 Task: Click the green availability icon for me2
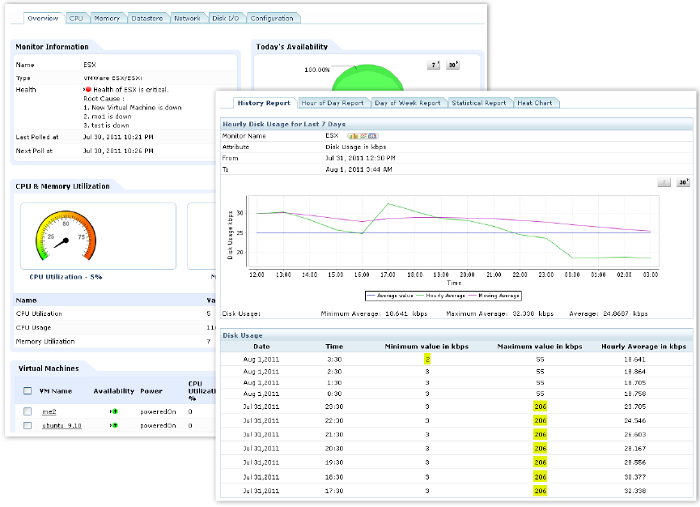(x=114, y=411)
